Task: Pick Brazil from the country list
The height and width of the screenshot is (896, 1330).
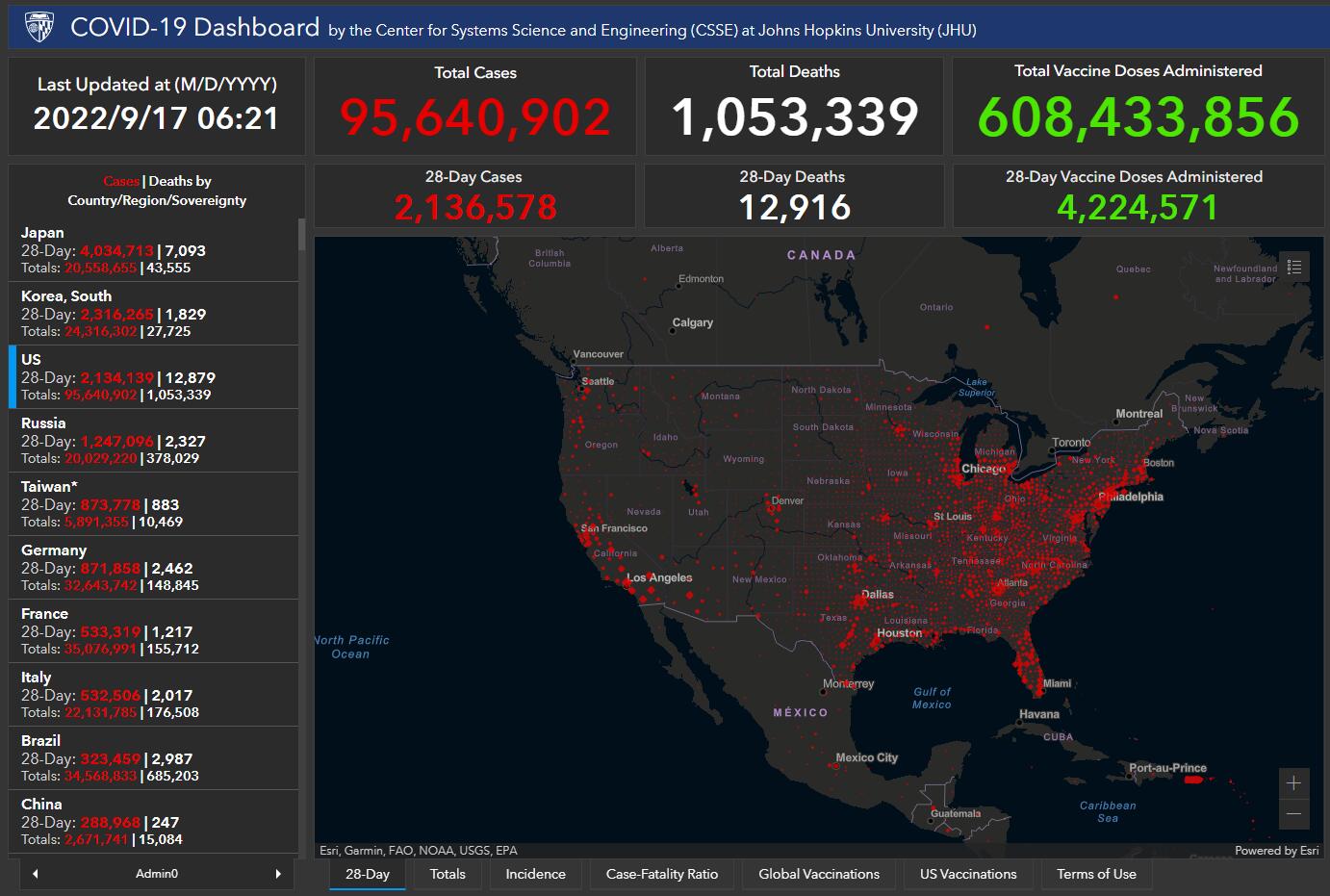Action: click(153, 758)
